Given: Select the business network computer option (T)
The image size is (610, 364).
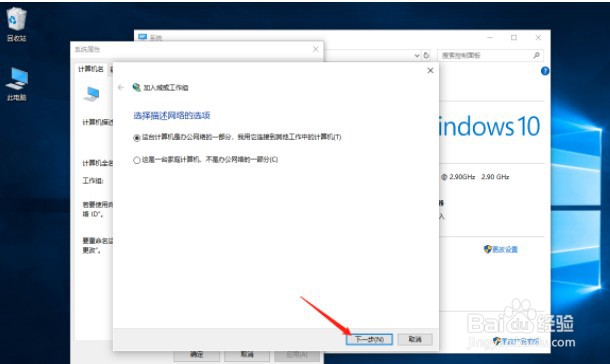Looking at the screenshot, I should pyautogui.click(x=237, y=137).
